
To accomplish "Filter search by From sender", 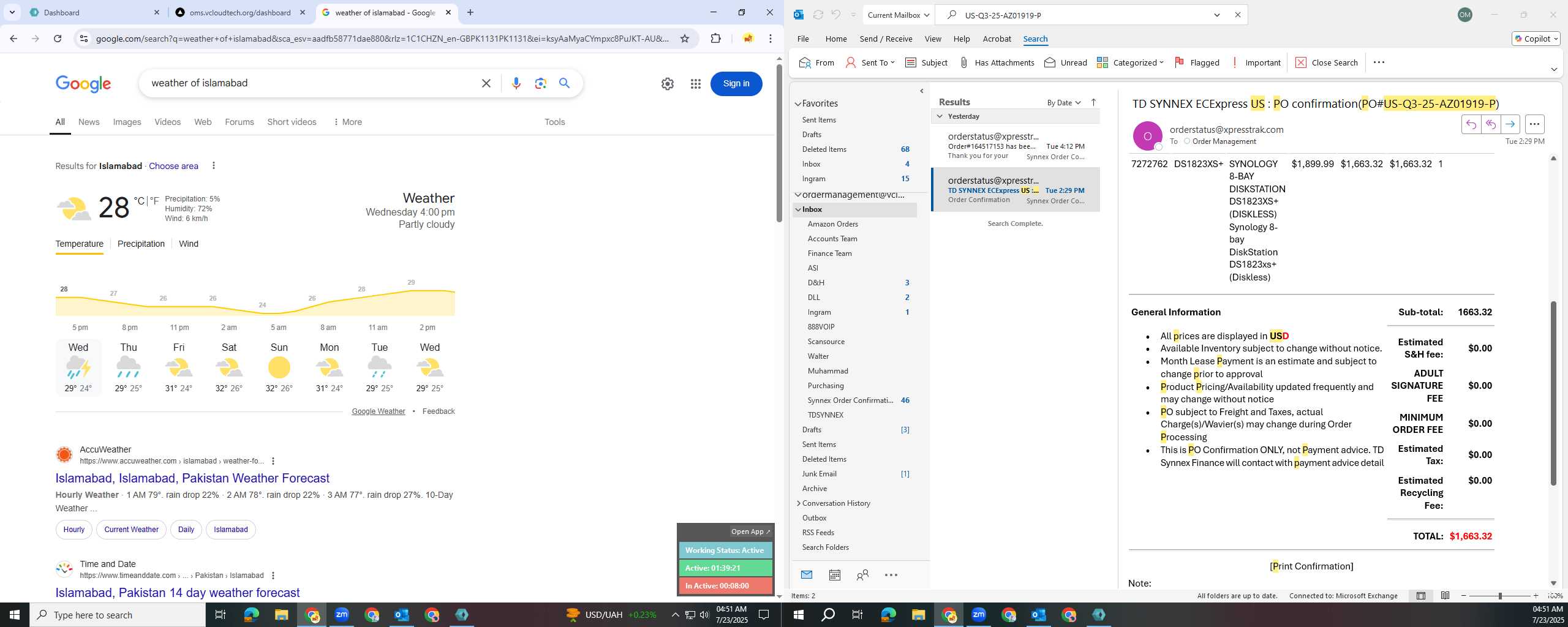I will click(816, 62).
